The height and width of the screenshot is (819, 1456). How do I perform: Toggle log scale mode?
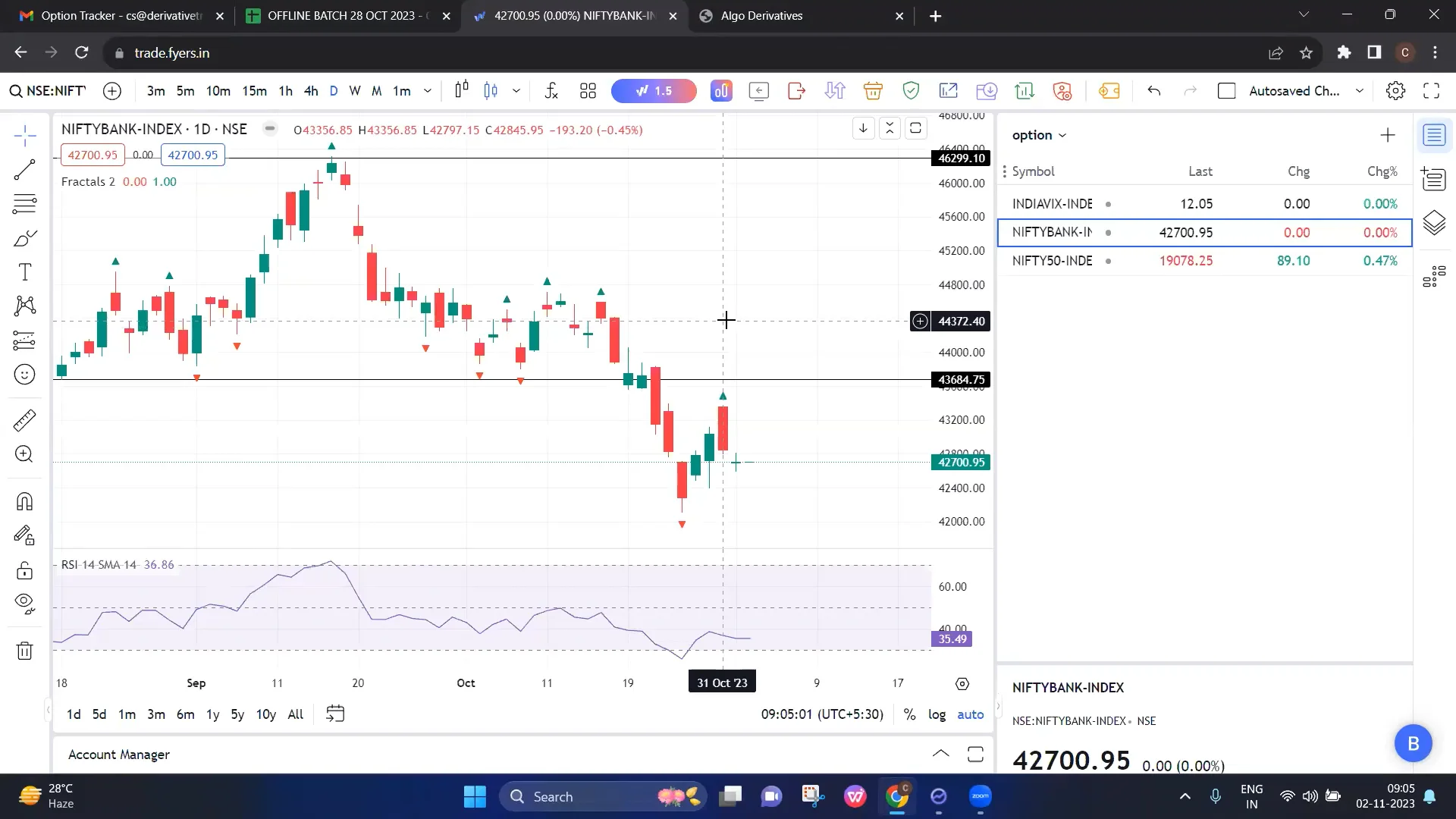(937, 714)
